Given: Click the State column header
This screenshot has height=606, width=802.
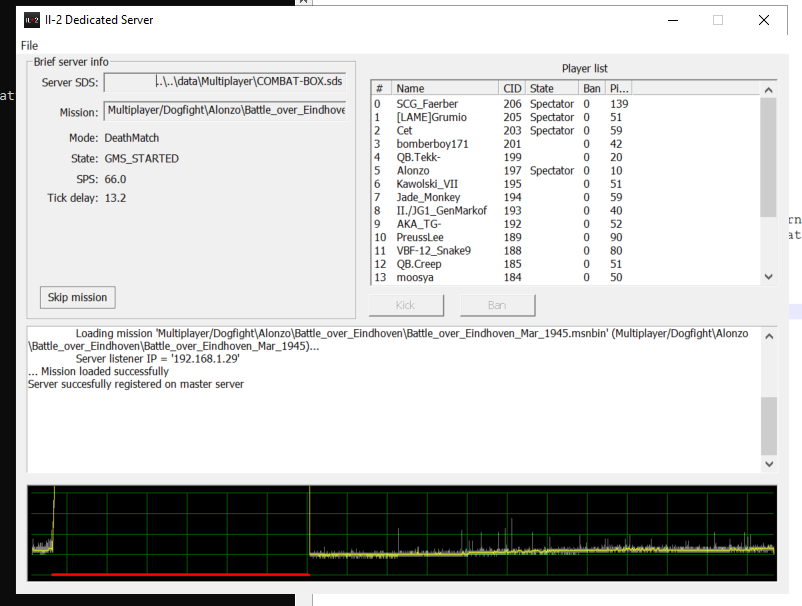Looking at the screenshot, I should (x=552, y=89).
